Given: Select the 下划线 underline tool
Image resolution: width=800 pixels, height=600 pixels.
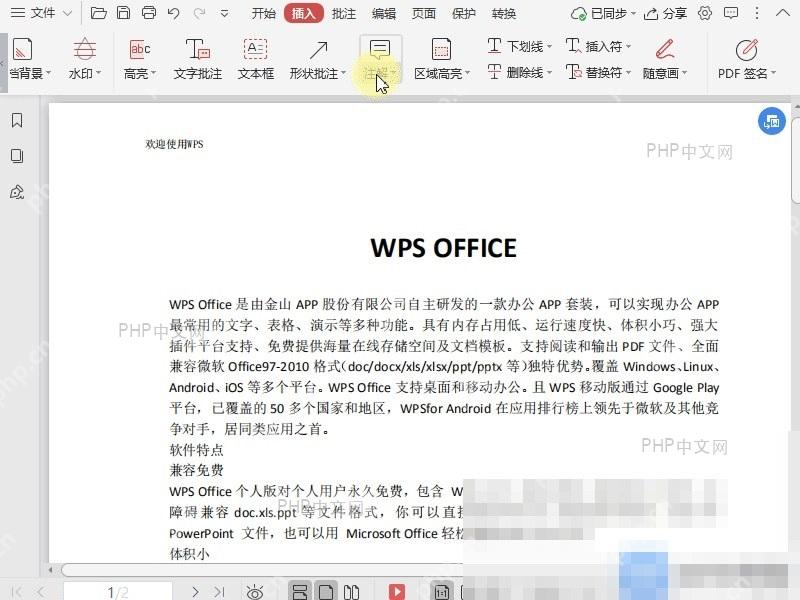Looking at the screenshot, I should click(519, 46).
